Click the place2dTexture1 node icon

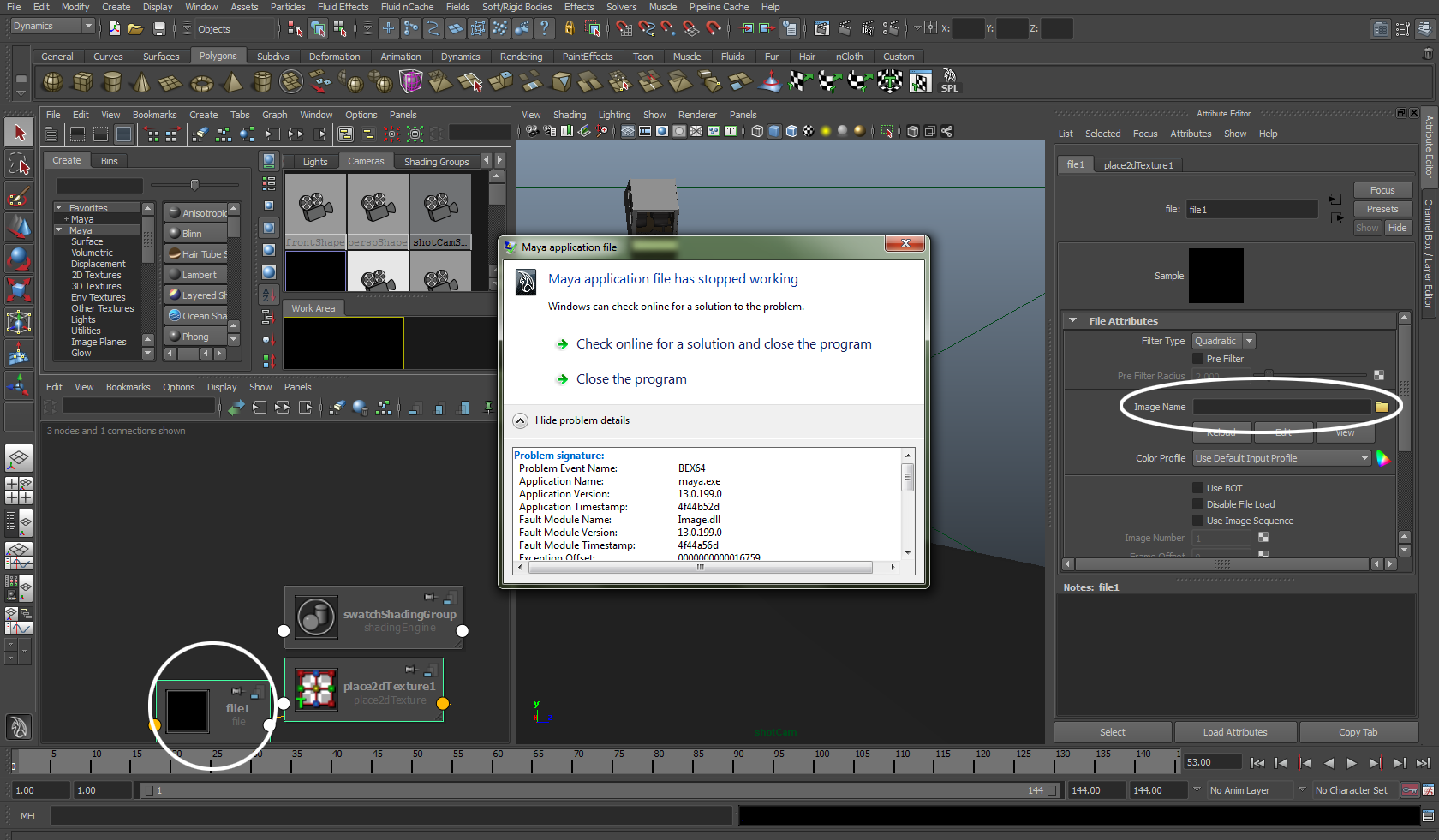(x=316, y=689)
